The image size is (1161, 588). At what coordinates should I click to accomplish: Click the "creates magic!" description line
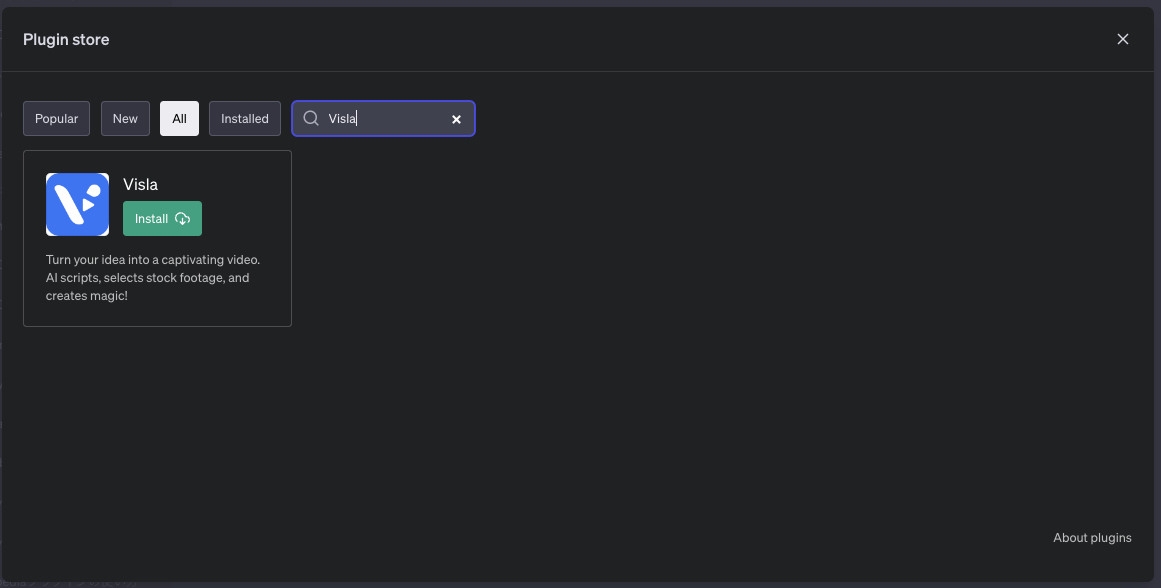tap(87, 296)
